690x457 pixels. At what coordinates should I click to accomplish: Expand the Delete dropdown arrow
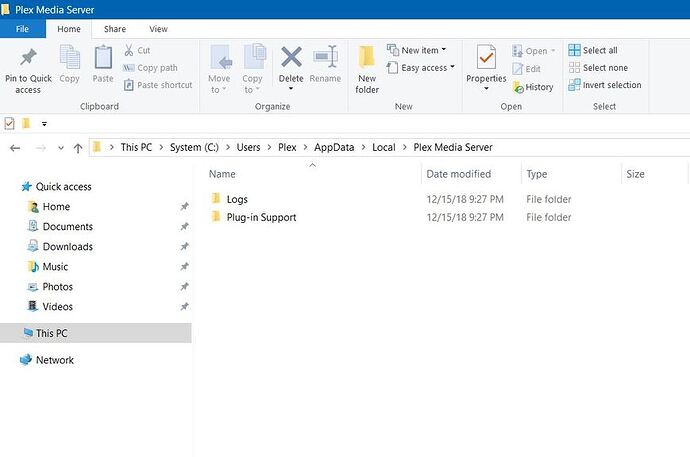point(291,89)
